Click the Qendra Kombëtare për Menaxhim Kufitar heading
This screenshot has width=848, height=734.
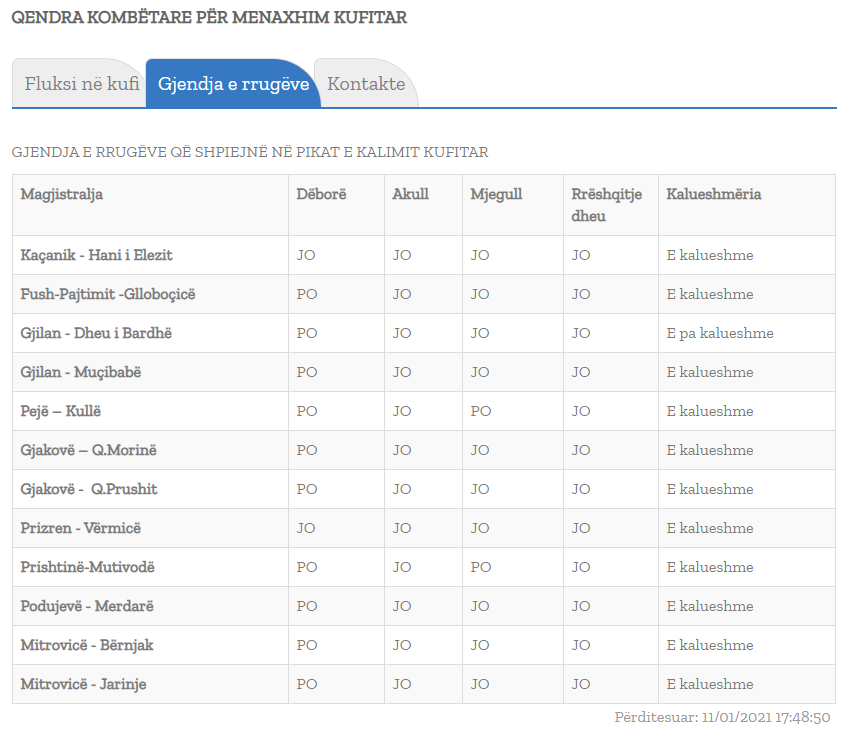click(209, 18)
